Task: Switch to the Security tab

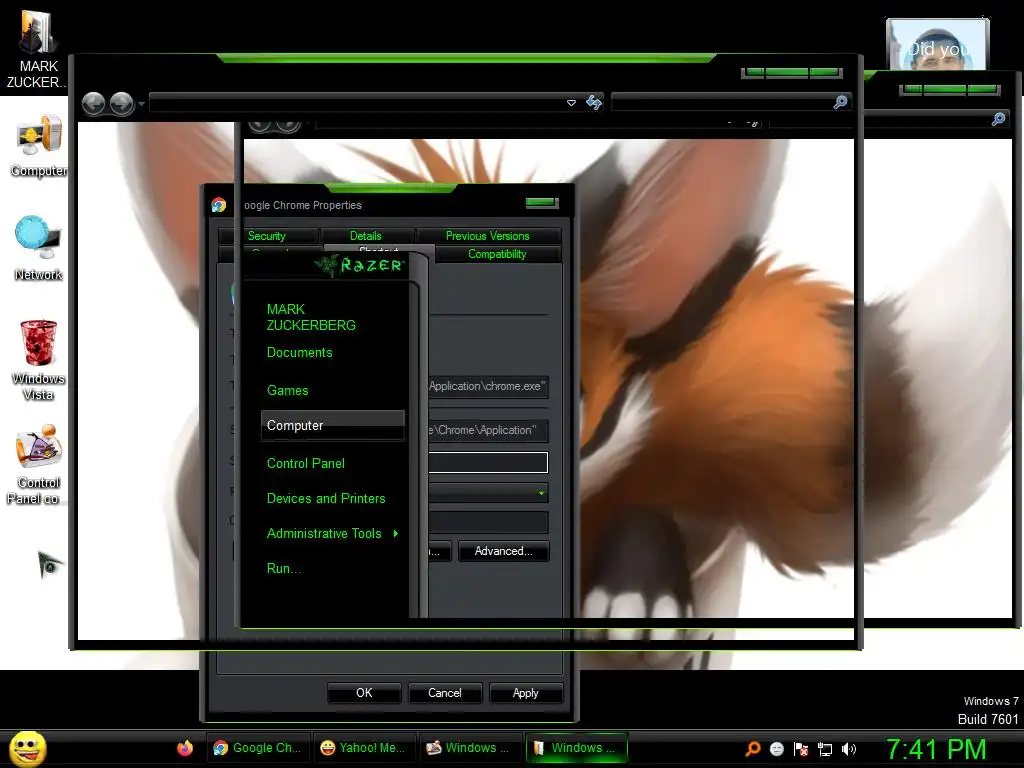Action: pyautogui.click(x=266, y=236)
